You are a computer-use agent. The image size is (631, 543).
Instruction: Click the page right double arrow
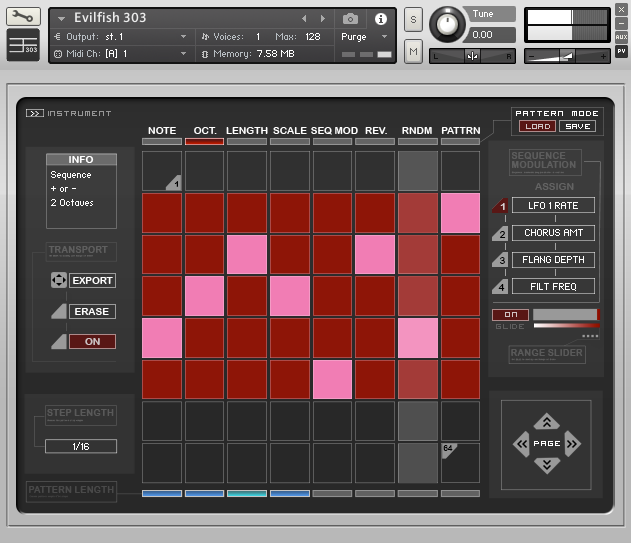pyautogui.click(x=572, y=443)
